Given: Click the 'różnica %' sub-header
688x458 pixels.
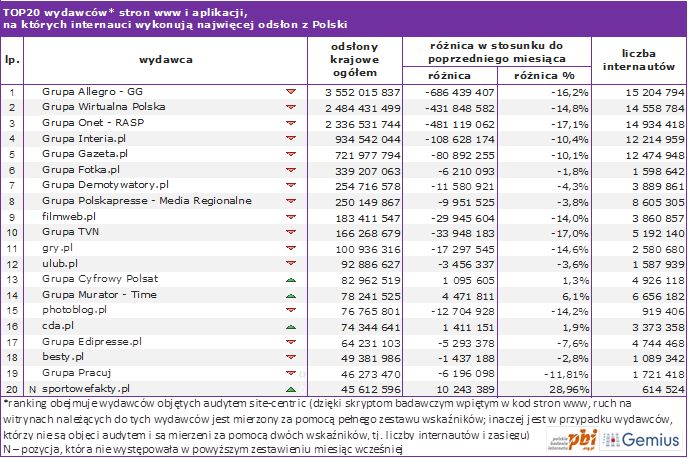Looking at the screenshot, I should point(544,75).
